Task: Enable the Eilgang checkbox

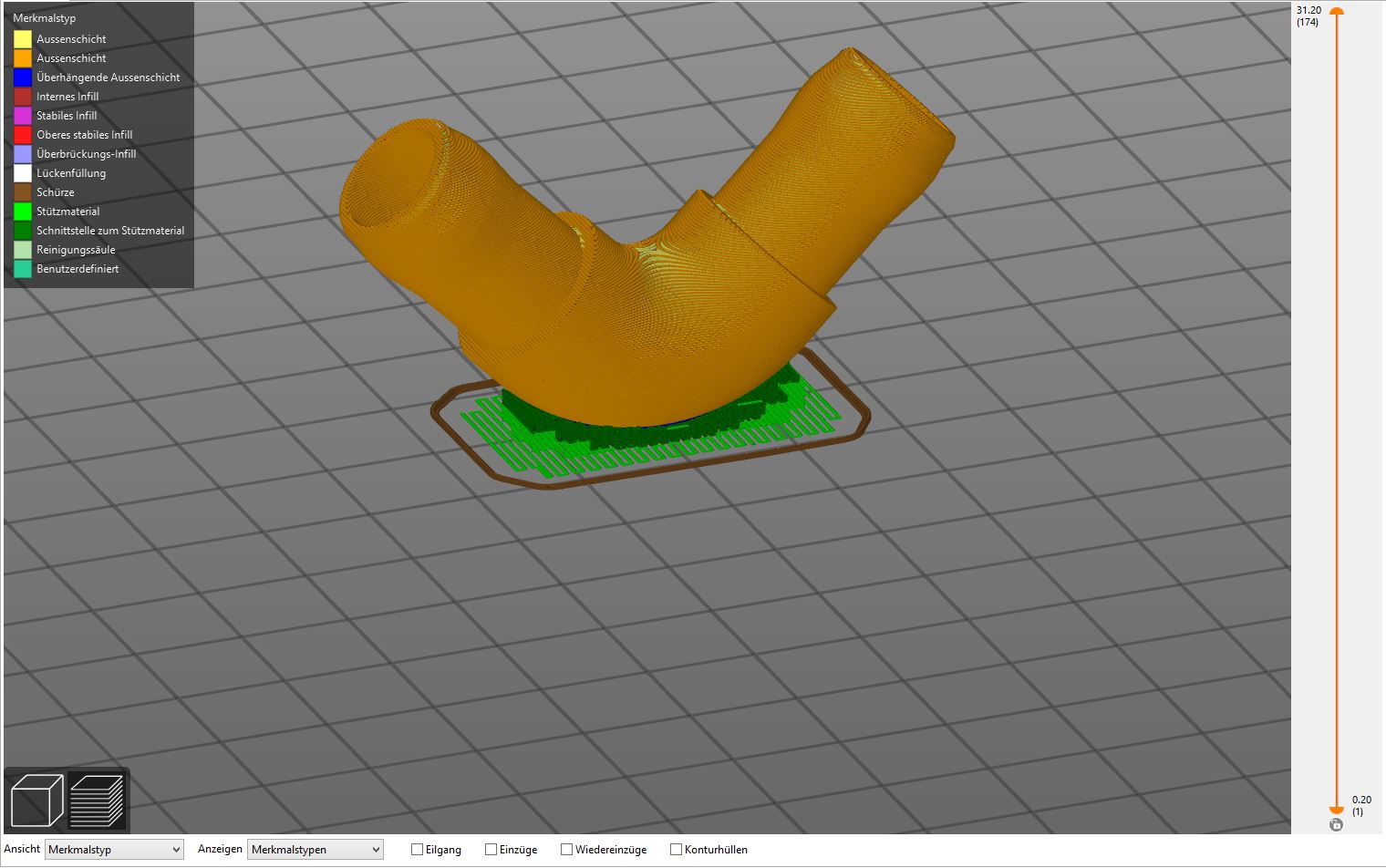Action: pos(417,850)
